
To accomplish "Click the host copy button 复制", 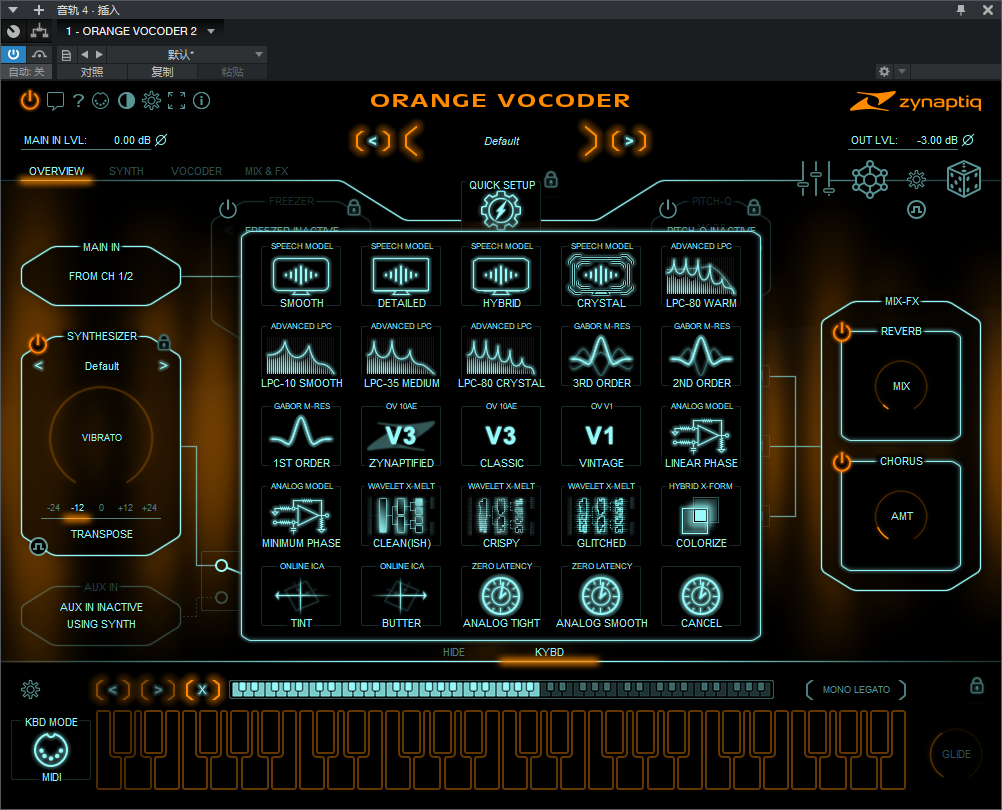I will pos(162,72).
